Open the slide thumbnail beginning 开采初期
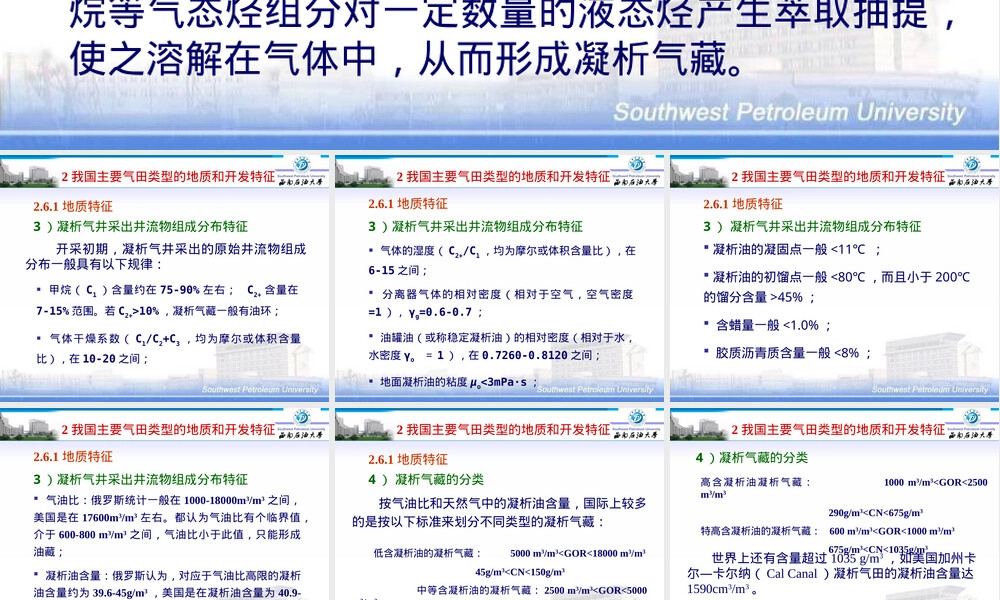 [165, 278]
